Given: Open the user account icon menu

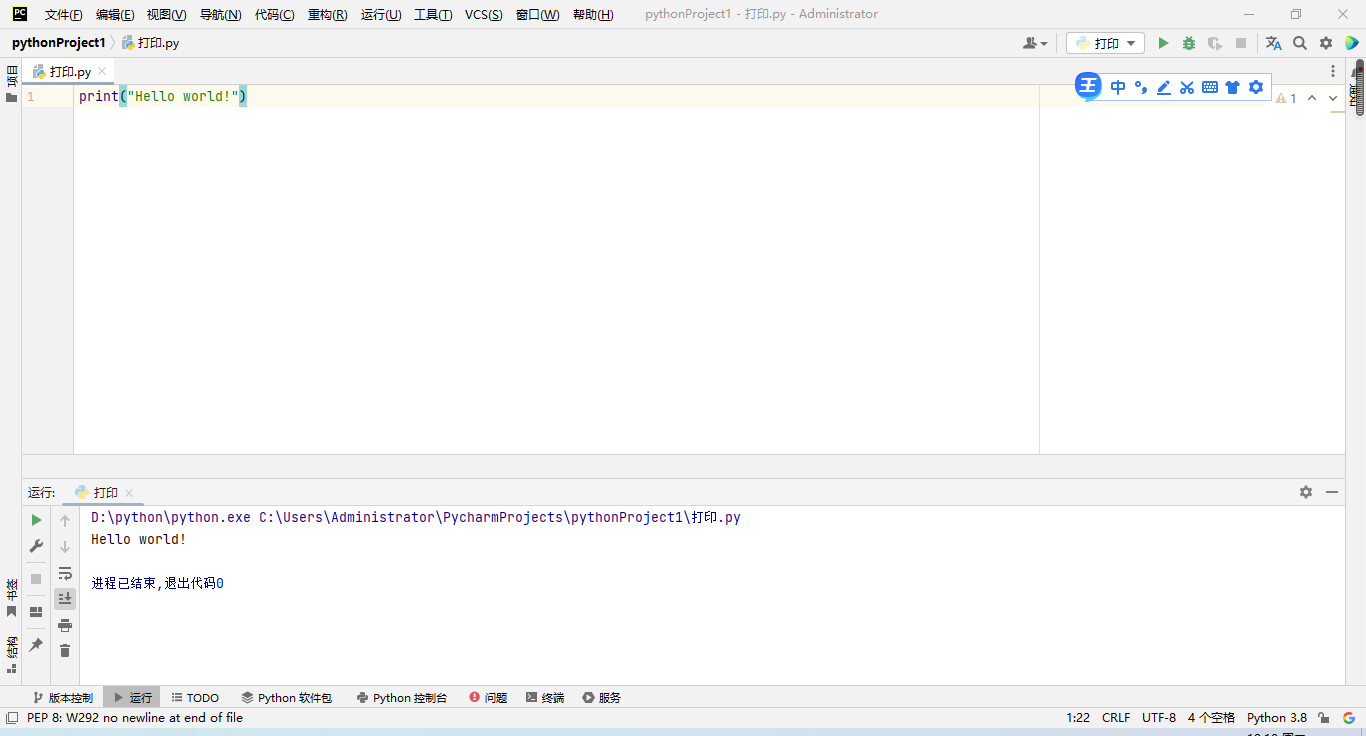Looking at the screenshot, I should click(x=1035, y=43).
